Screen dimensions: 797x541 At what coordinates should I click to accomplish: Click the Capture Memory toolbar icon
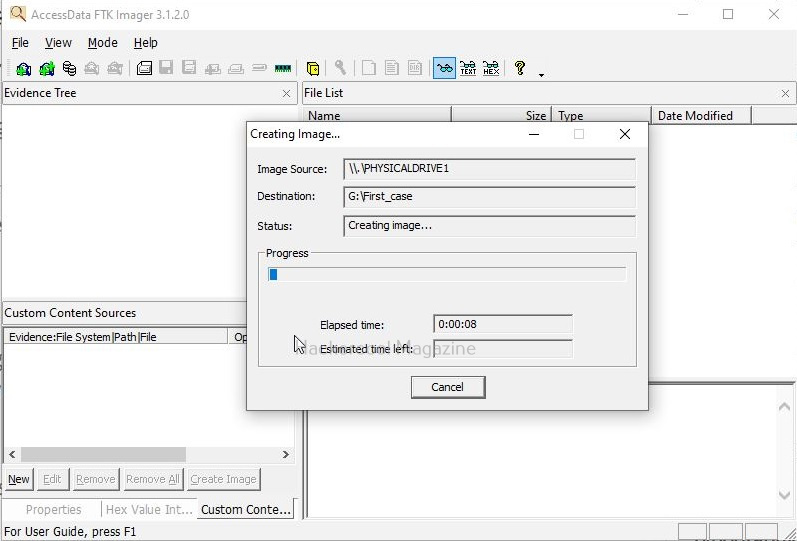[x=283, y=69]
